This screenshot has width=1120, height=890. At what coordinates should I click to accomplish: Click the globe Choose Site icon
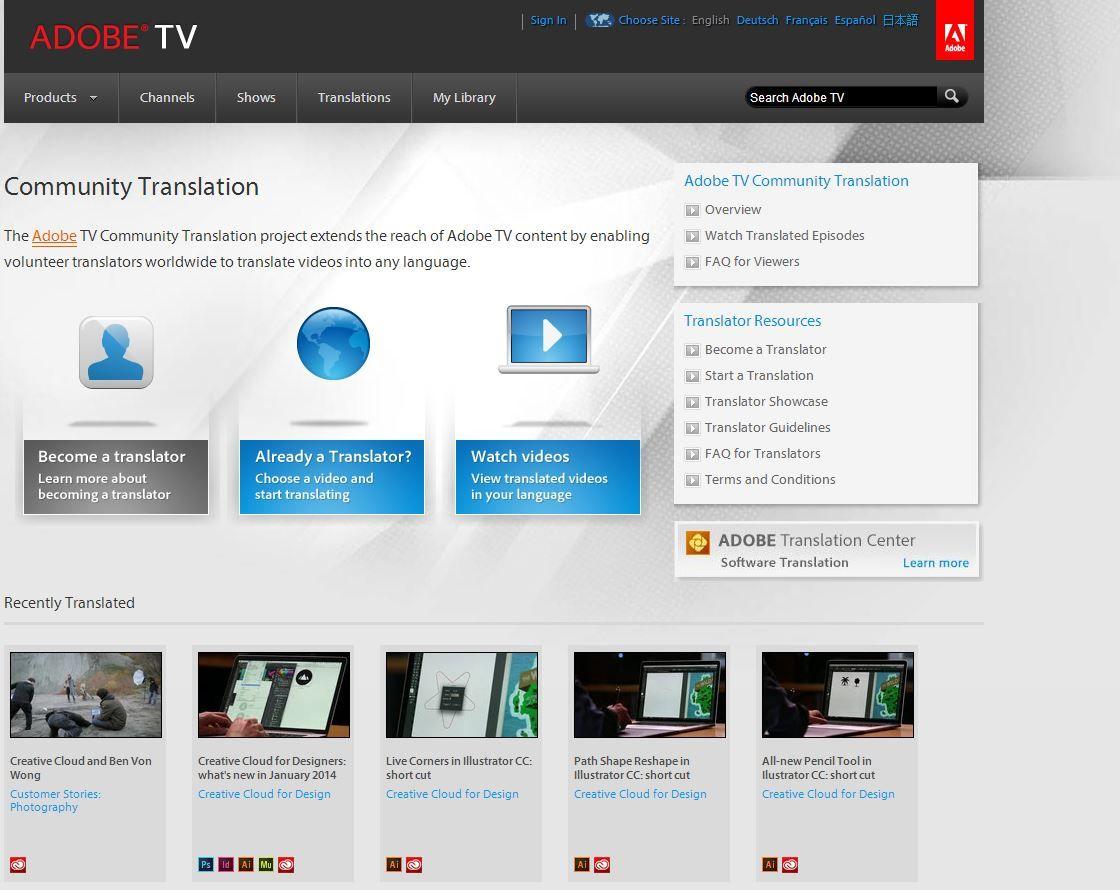tap(599, 20)
